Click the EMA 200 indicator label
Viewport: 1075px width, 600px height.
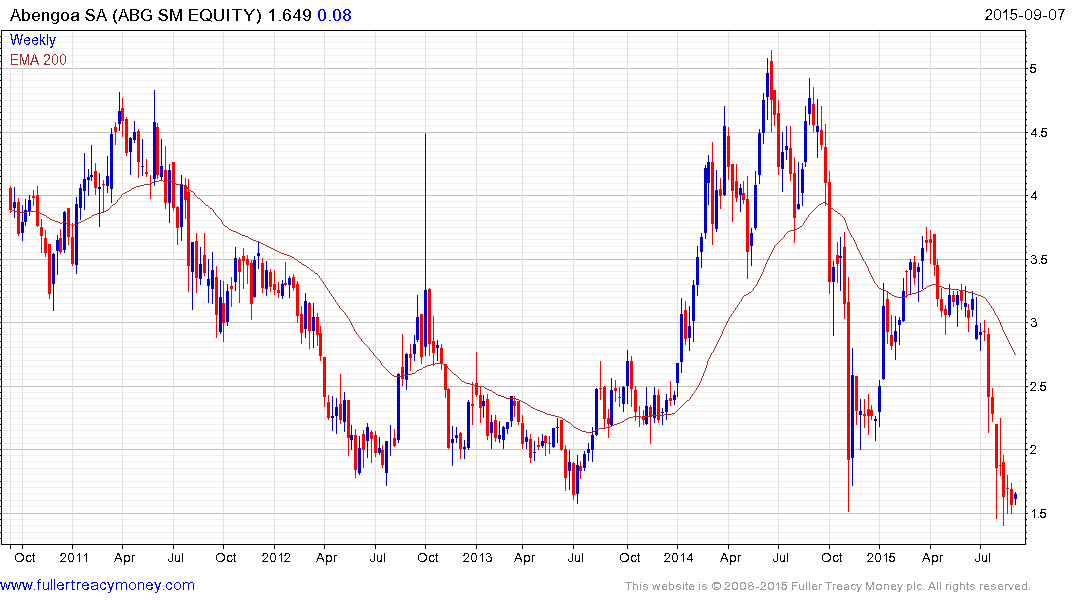coord(39,60)
